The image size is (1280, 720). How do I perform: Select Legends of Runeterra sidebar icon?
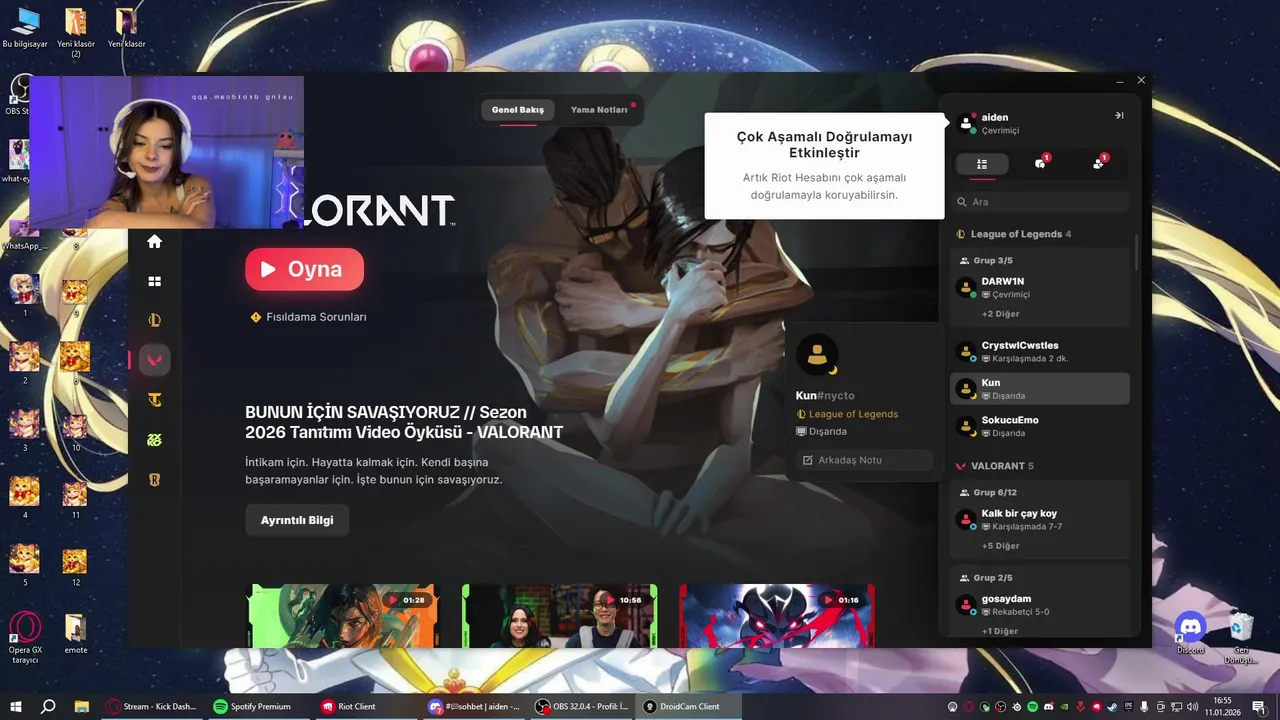coord(154,480)
